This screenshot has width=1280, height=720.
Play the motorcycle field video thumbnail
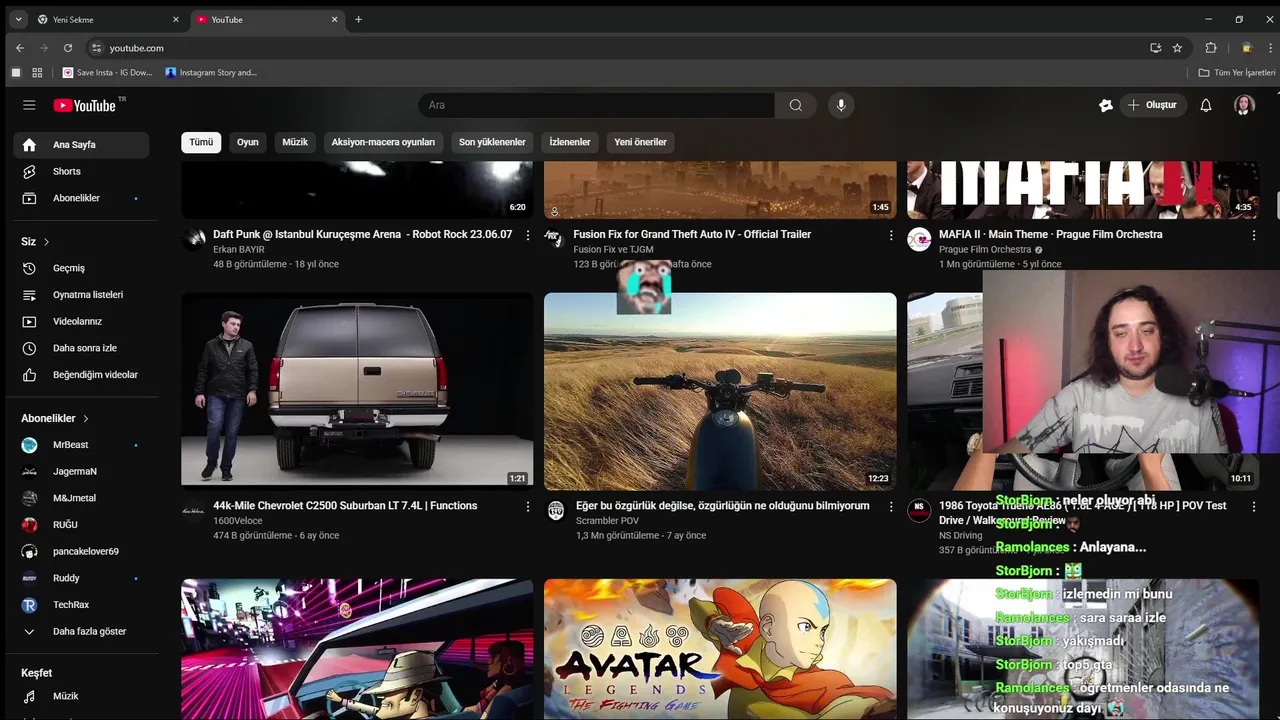point(720,389)
